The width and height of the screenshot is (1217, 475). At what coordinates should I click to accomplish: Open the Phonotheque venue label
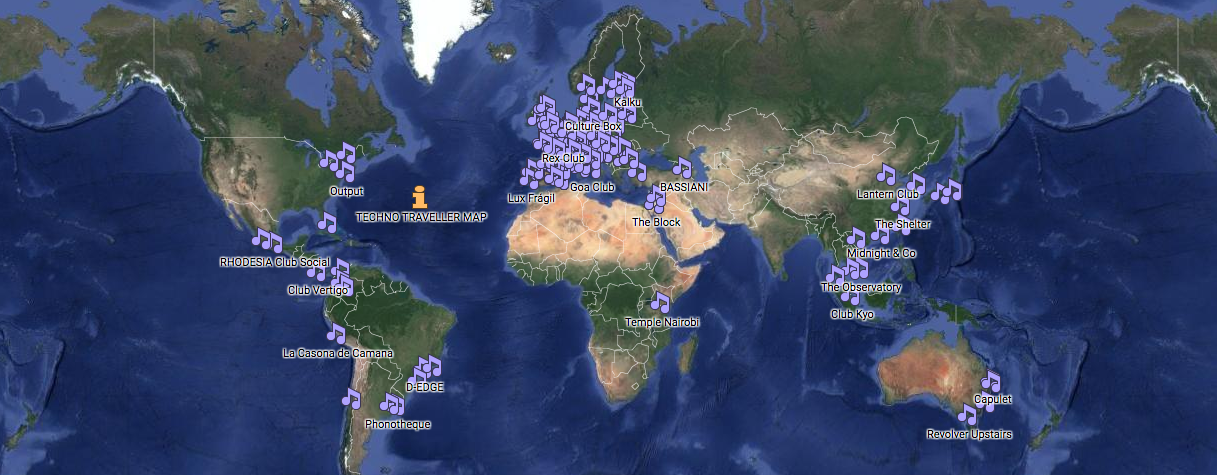tap(398, 424)
